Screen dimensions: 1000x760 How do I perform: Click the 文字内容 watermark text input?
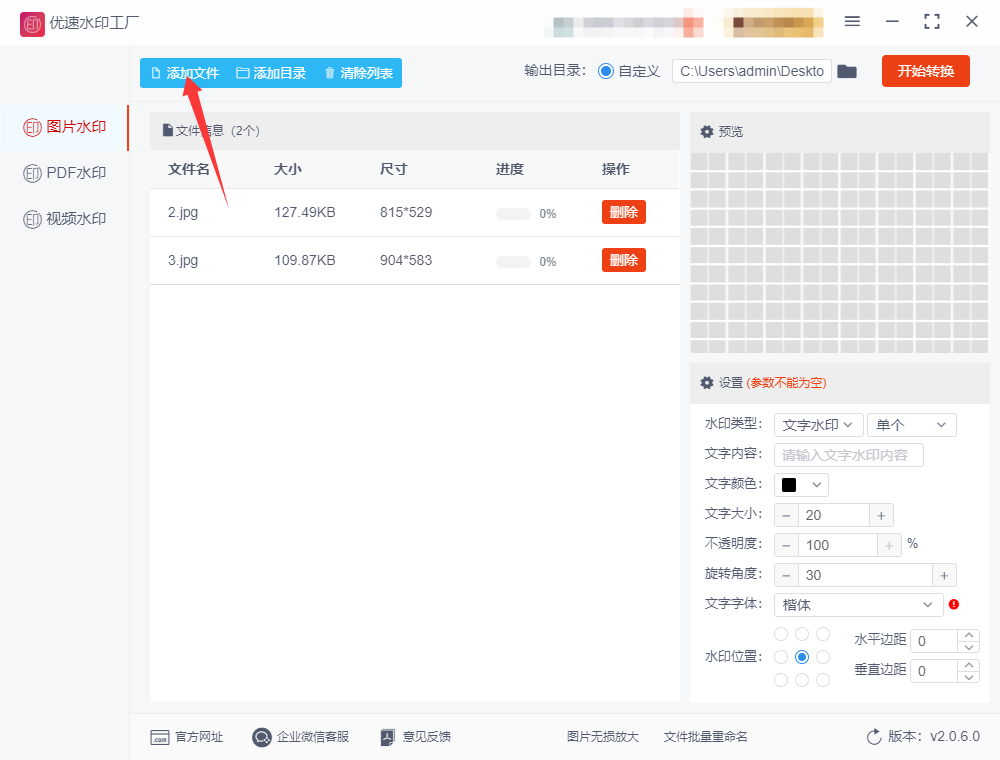click(849, 455)
